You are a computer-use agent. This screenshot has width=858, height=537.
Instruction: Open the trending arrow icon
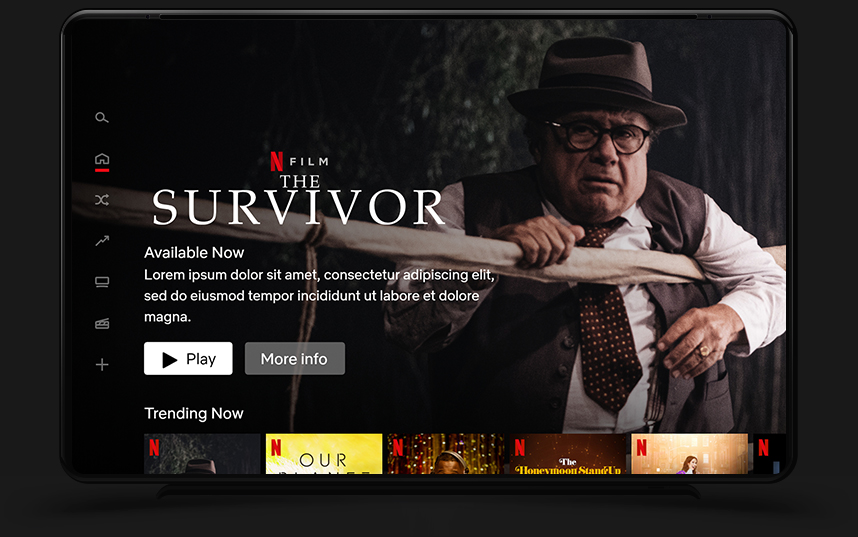point(102,241)
